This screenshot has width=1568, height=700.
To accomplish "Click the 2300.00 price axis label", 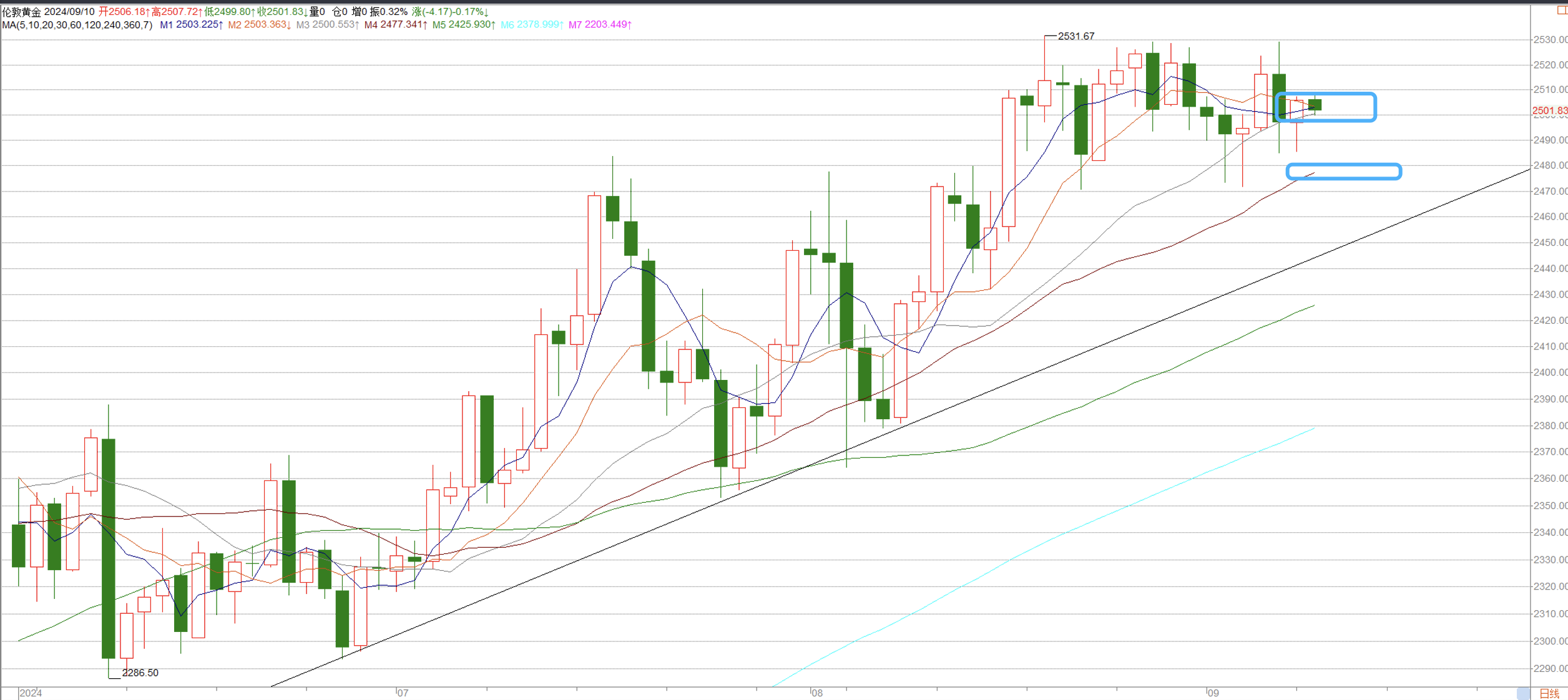I will click(x=1551, y=641).
